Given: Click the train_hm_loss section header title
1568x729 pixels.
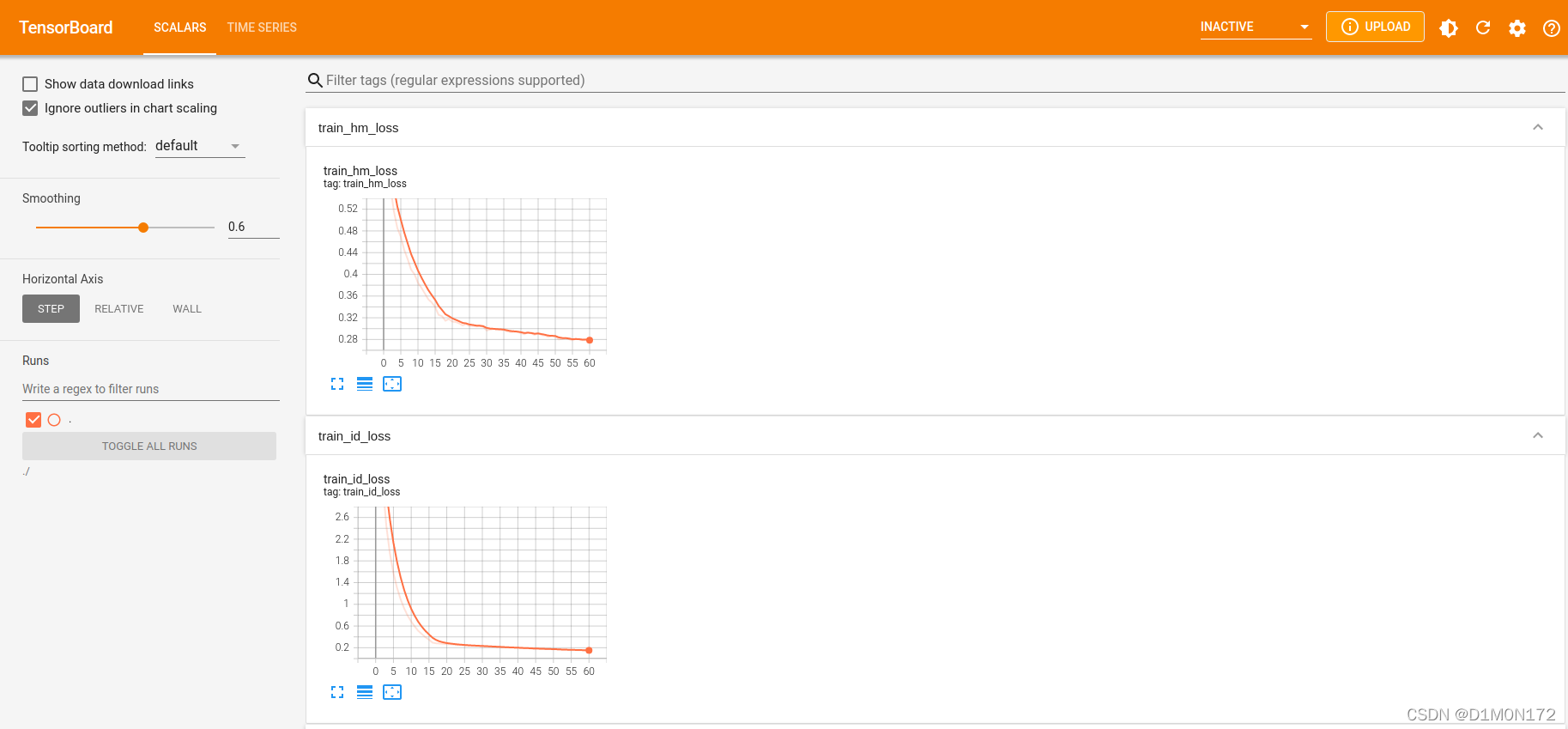Looking at the screenshot, I should click(x=358, y=128).
